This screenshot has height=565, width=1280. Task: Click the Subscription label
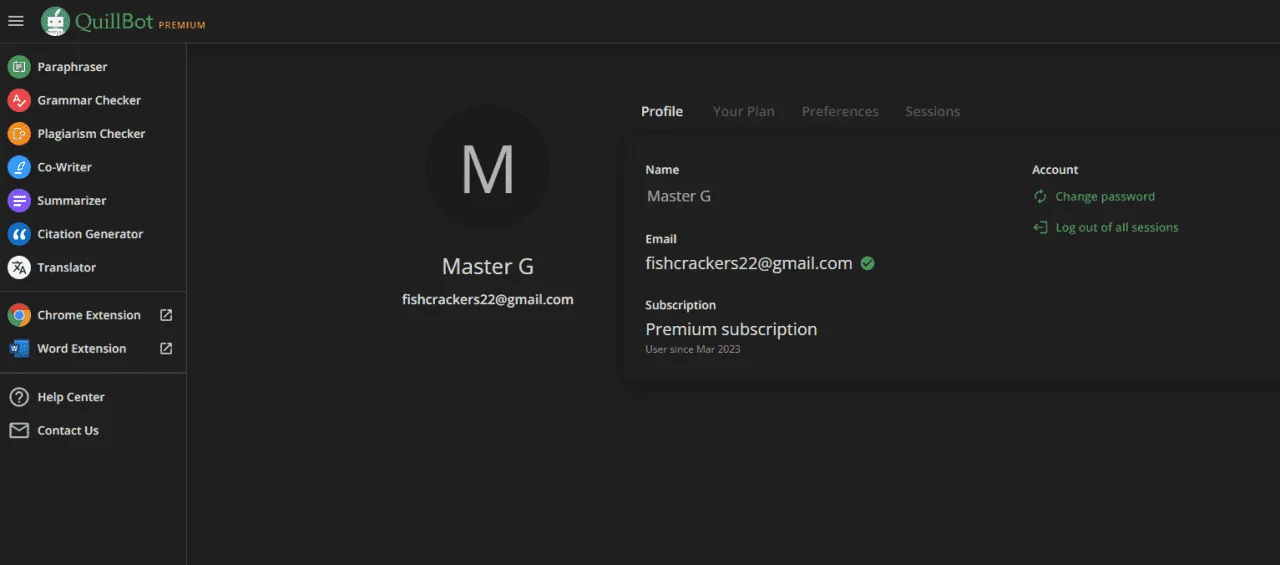coord(681,305)
